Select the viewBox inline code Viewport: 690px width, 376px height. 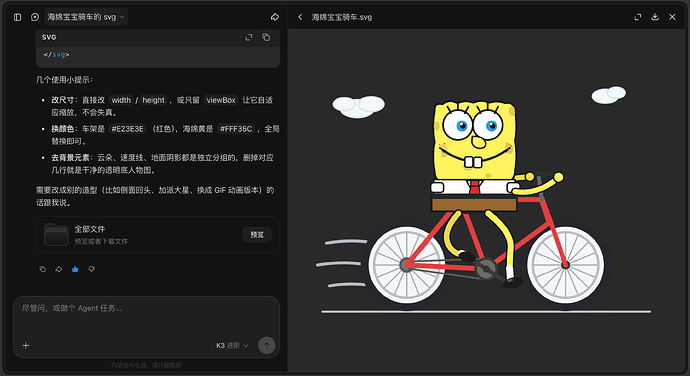221,100
